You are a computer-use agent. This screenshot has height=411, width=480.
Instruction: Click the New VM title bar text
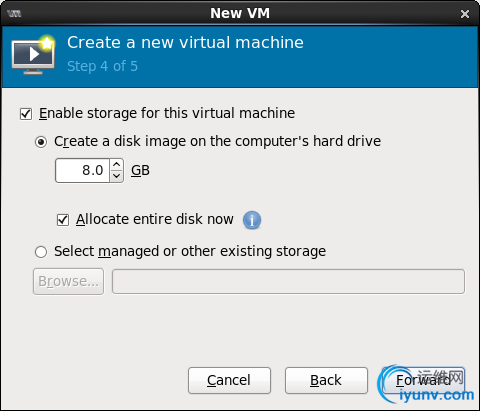click(240, 13)
